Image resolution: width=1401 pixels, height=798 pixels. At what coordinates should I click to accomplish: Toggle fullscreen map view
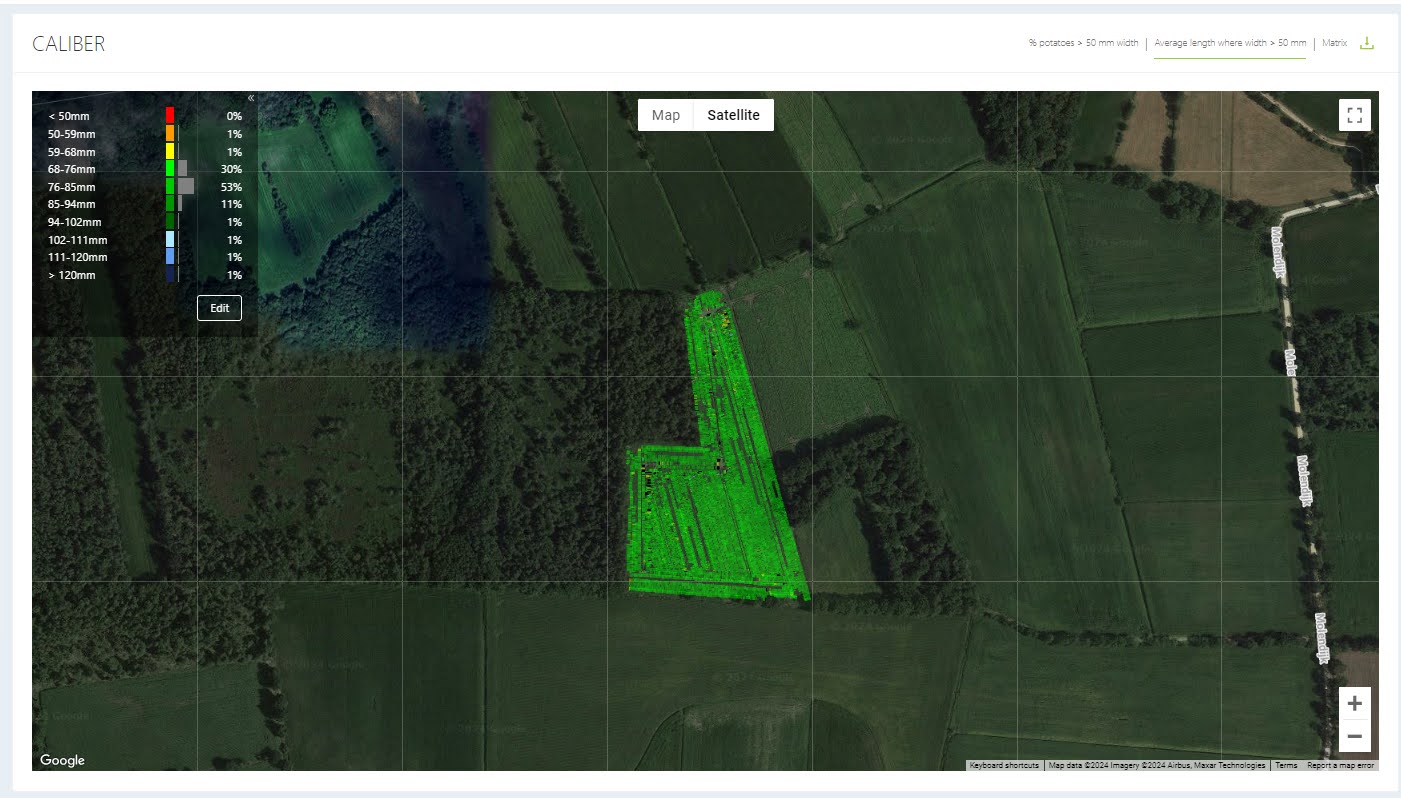coord(1354,115)
